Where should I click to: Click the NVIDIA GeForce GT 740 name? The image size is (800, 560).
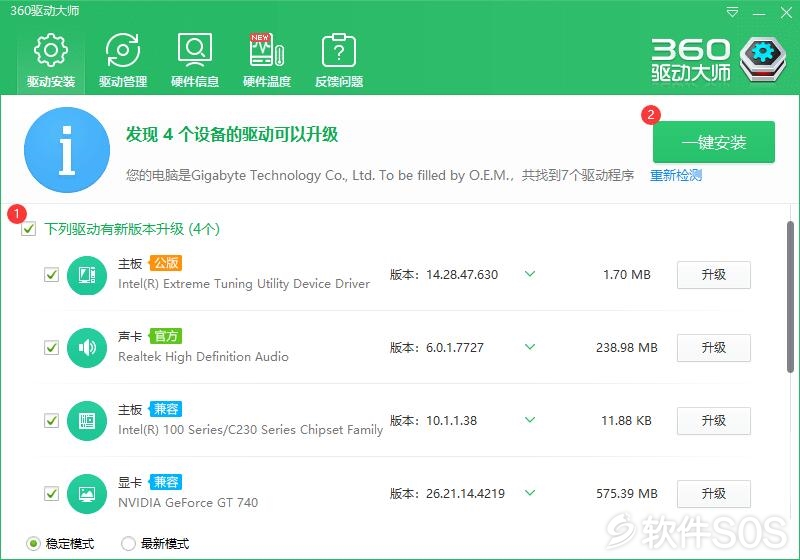188,503
